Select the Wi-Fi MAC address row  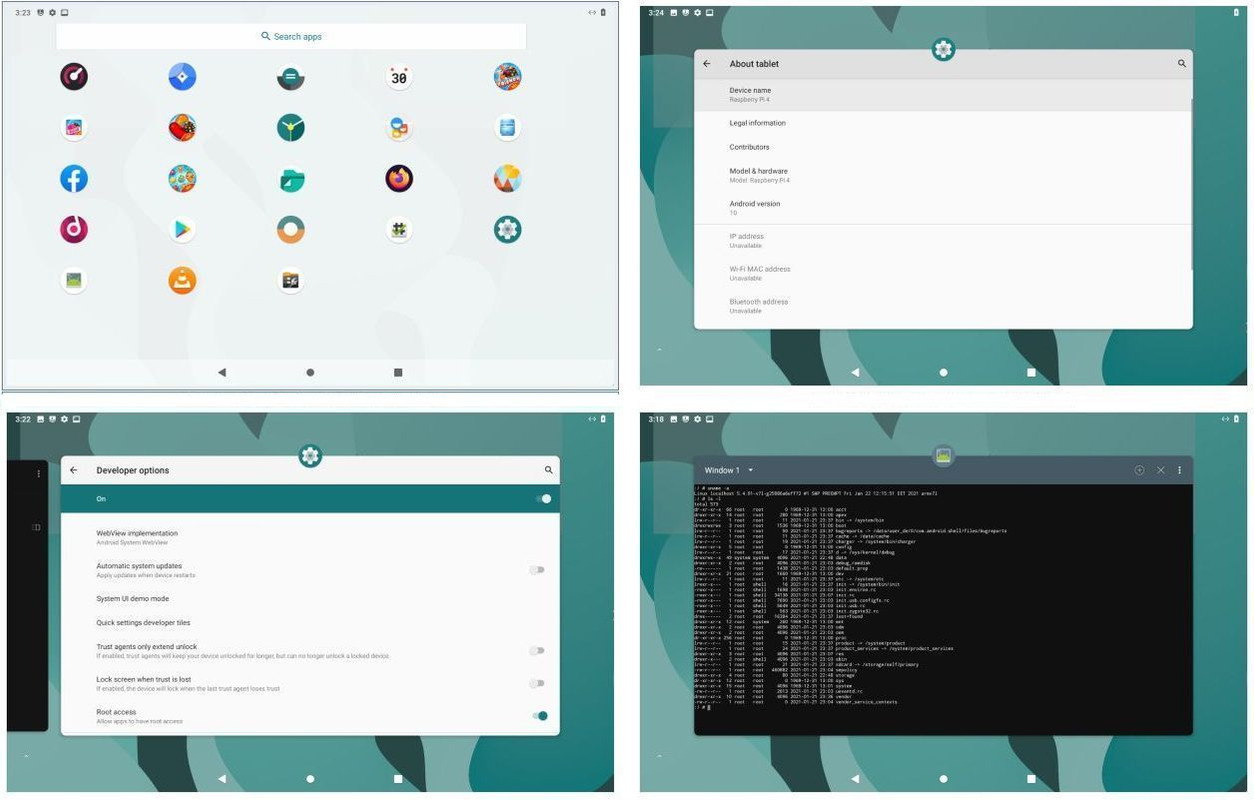coord(943,273)
